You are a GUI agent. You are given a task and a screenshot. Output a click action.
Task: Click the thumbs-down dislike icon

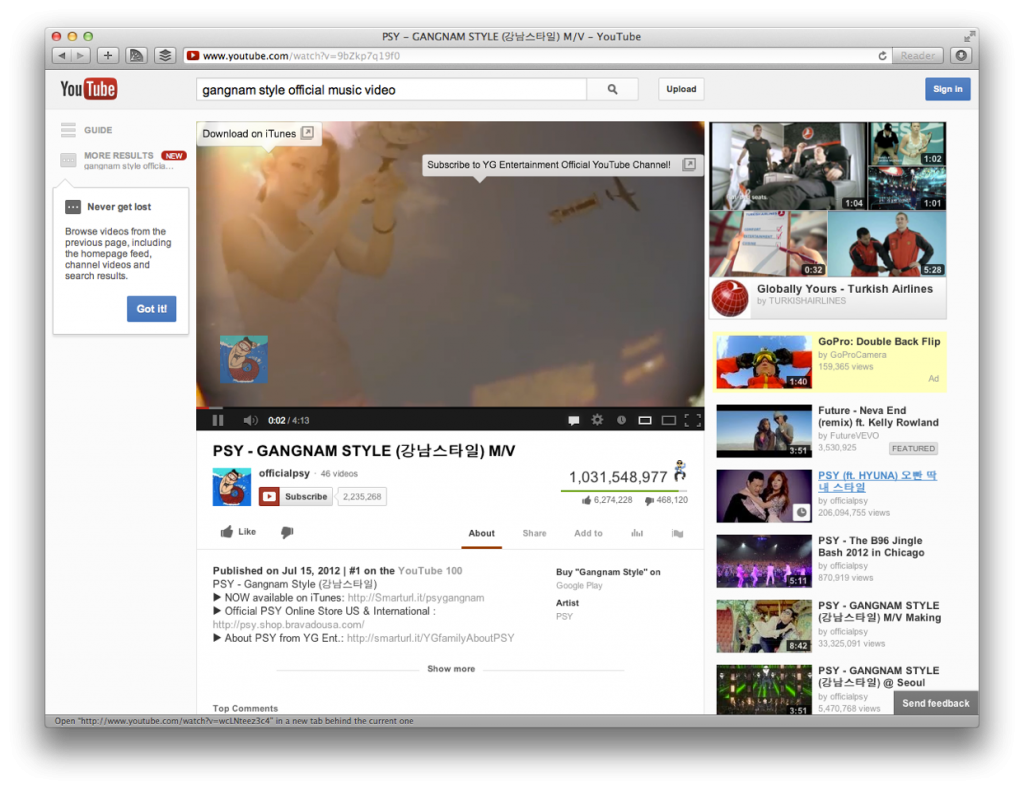(287, 532)
